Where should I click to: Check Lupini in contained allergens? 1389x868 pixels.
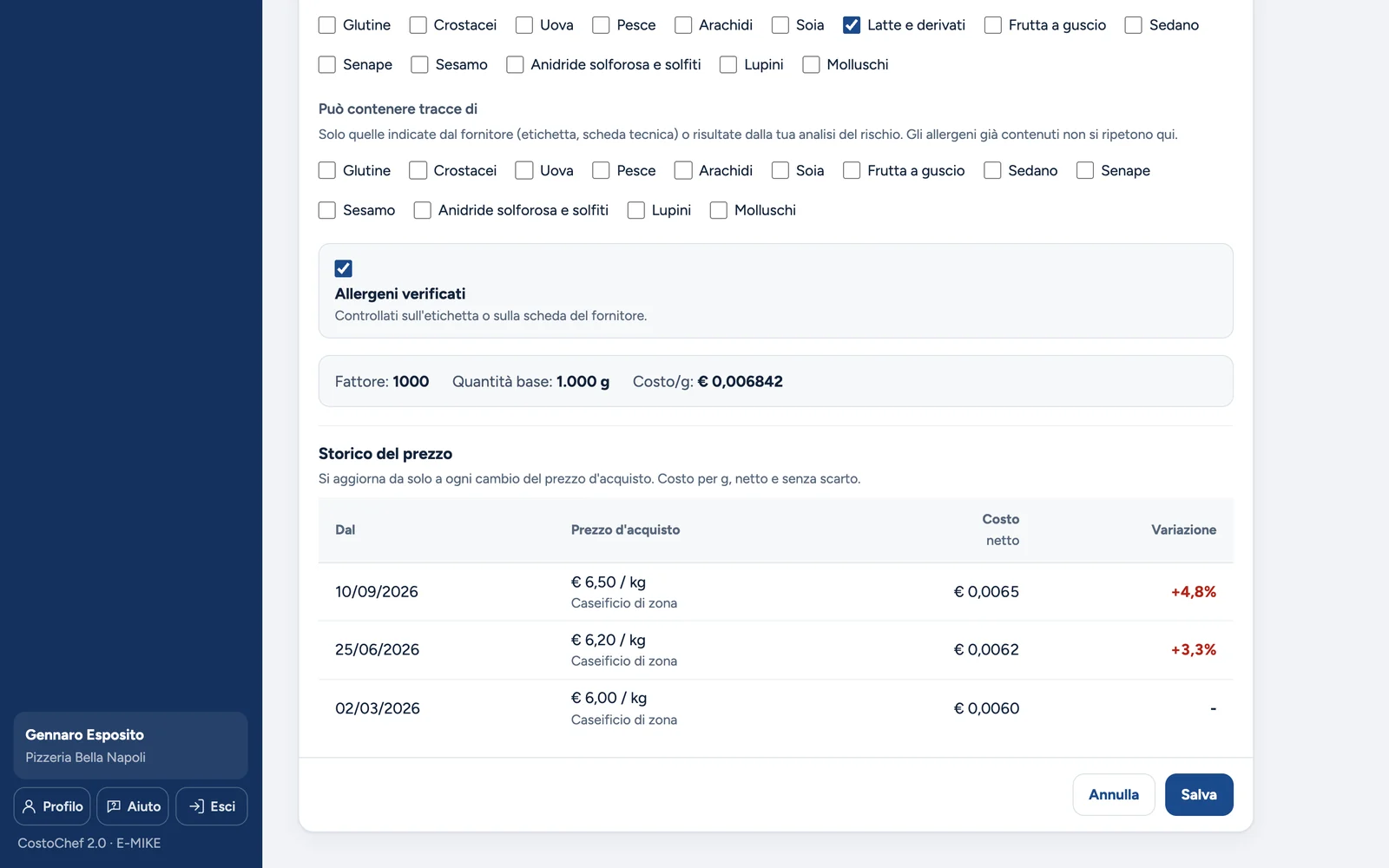(x=728, y=64)
